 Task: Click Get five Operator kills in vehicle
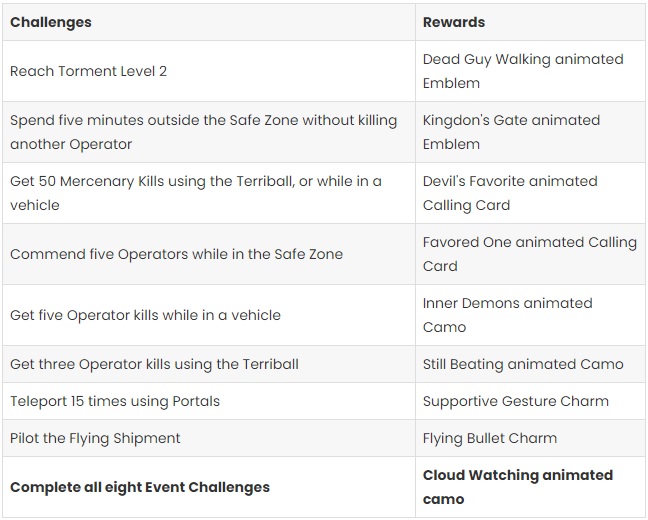tap(145, 315)
